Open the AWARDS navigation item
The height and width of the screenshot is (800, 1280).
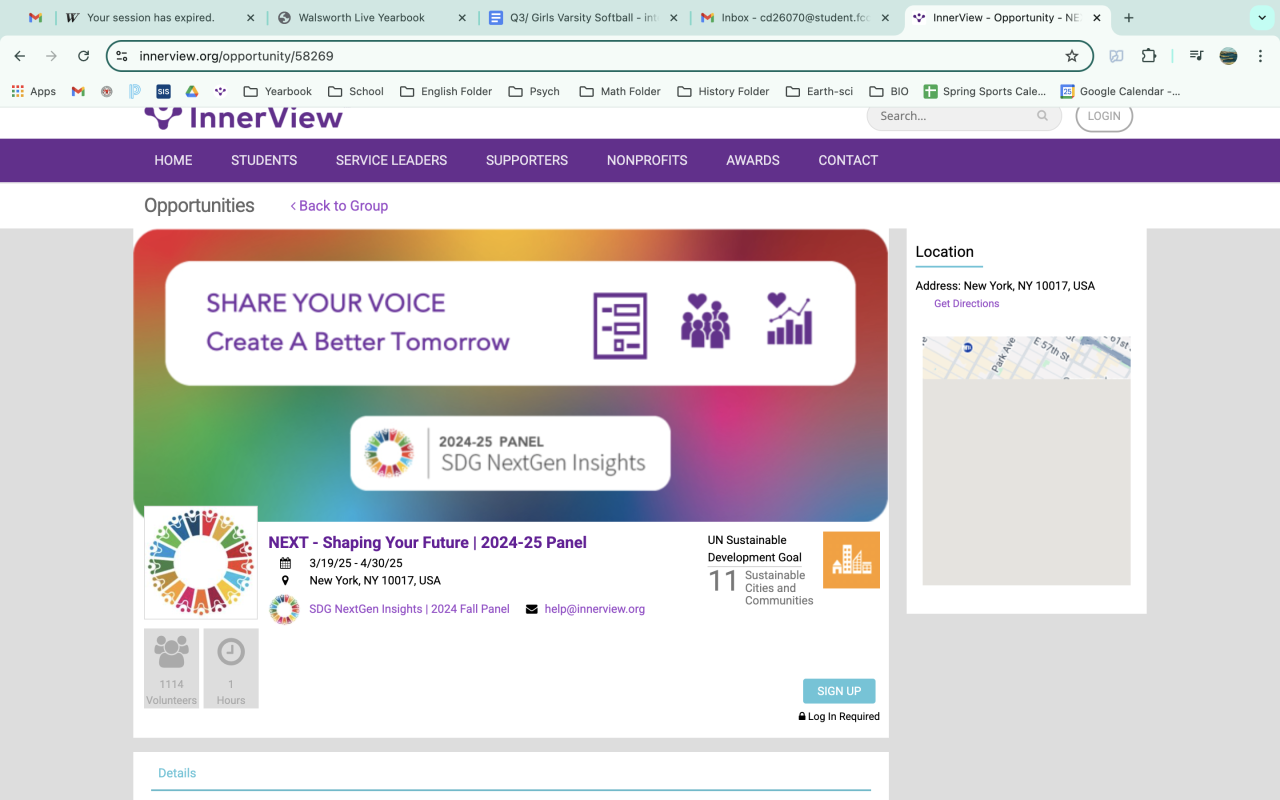(x=753, y=160)
